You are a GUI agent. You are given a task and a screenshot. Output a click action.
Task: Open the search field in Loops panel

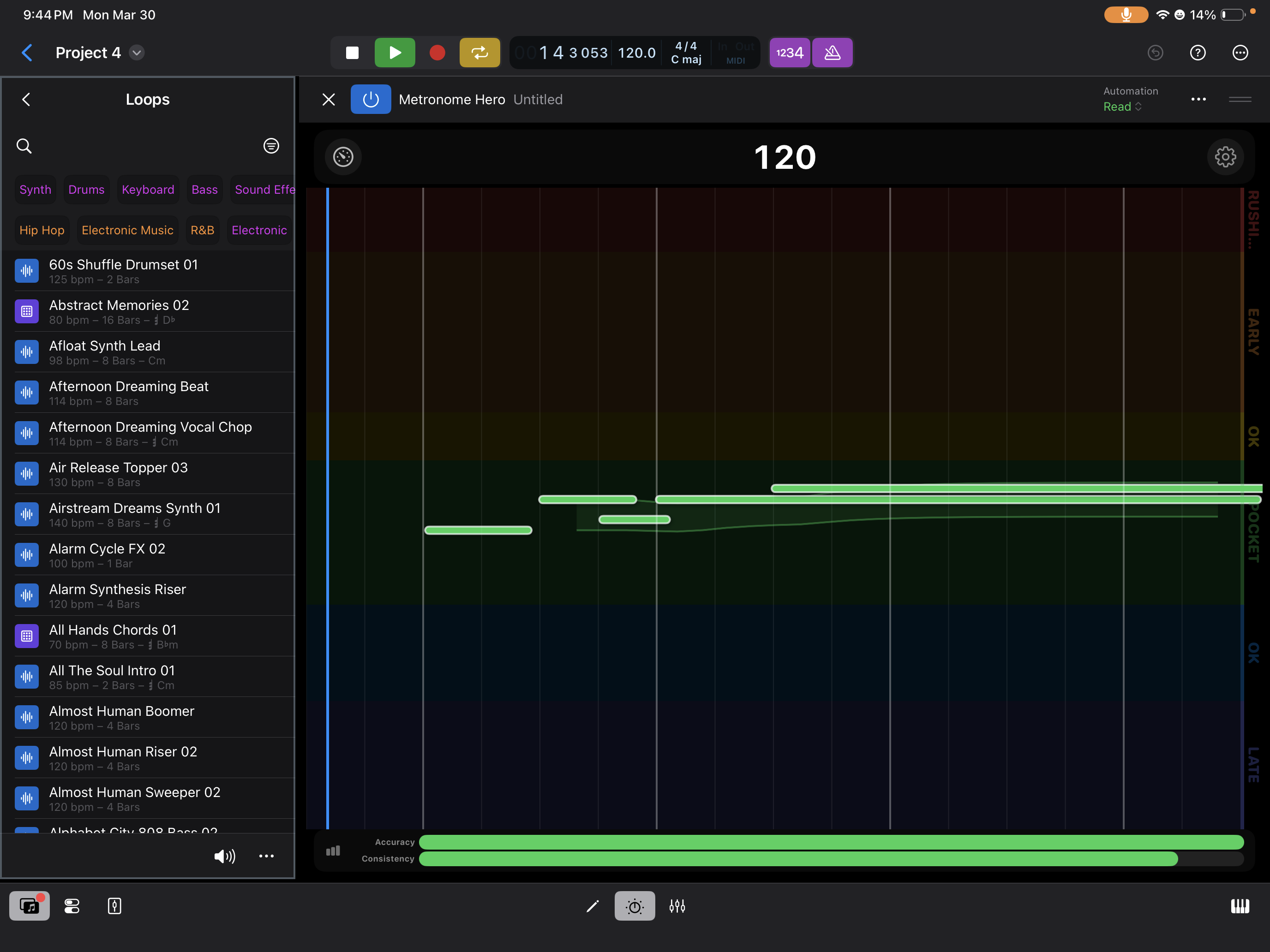(x=24, y=146)
